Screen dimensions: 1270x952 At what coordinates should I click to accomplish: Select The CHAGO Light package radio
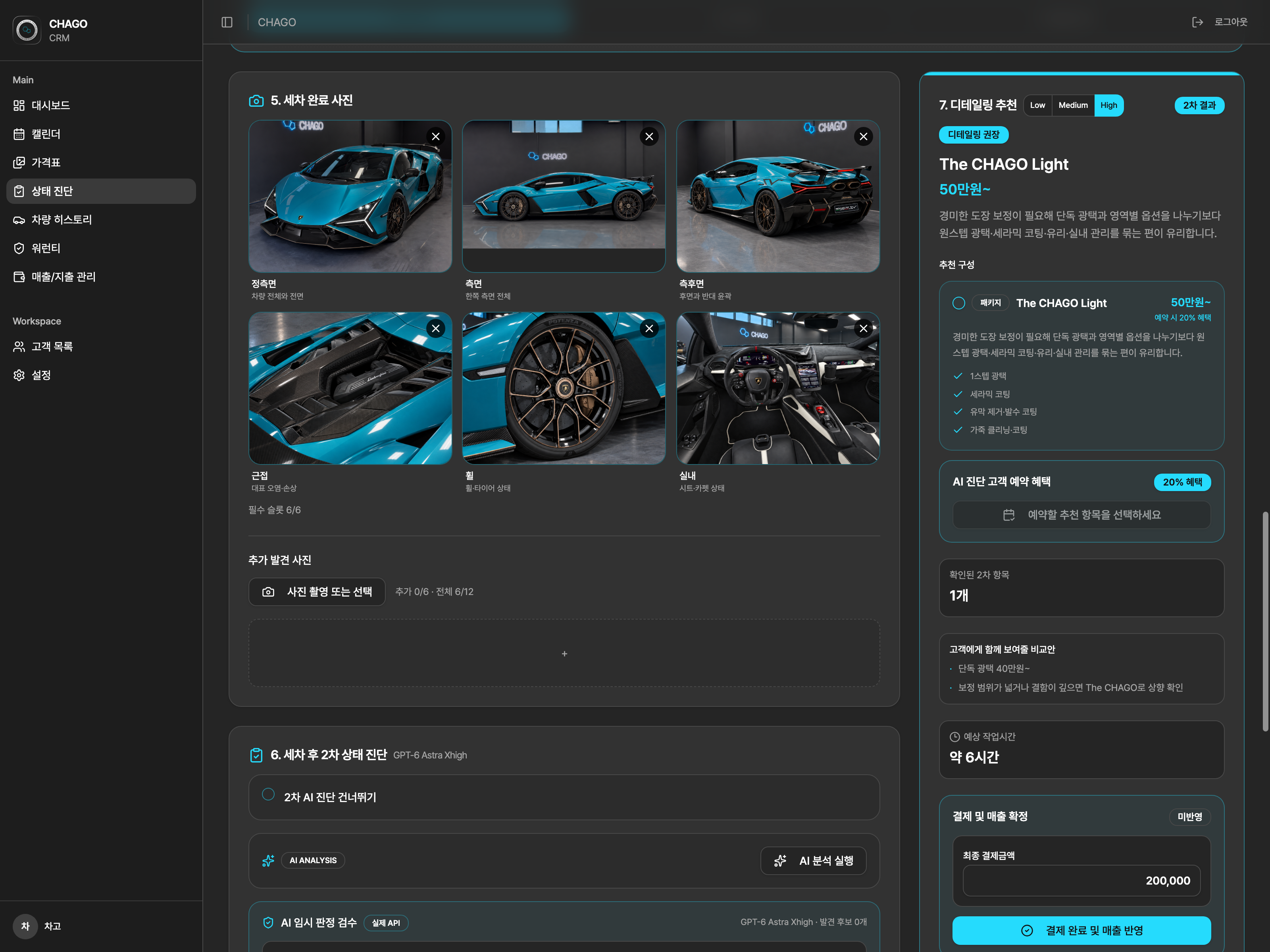(959, 303)
